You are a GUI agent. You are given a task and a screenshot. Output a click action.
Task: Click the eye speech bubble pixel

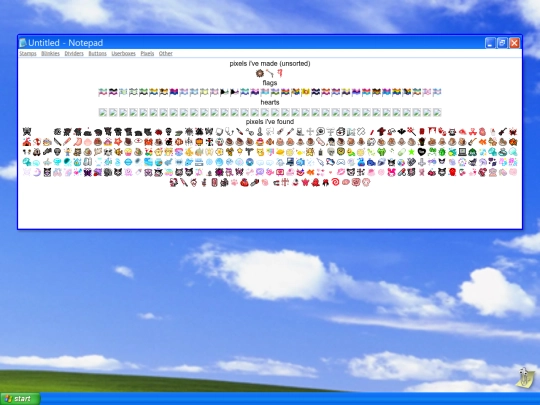coord(321,132)
